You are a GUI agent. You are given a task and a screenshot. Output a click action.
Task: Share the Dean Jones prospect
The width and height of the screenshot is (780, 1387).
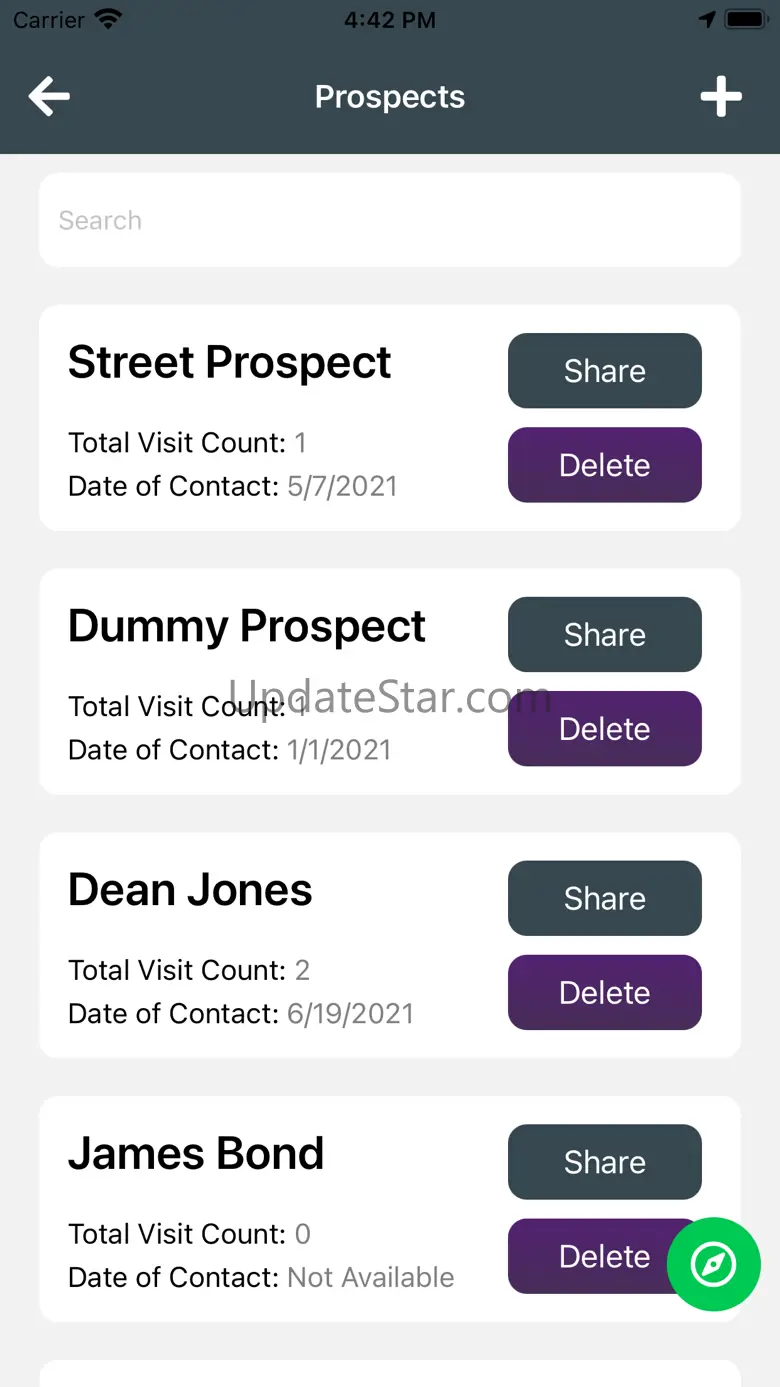point(604,899)
